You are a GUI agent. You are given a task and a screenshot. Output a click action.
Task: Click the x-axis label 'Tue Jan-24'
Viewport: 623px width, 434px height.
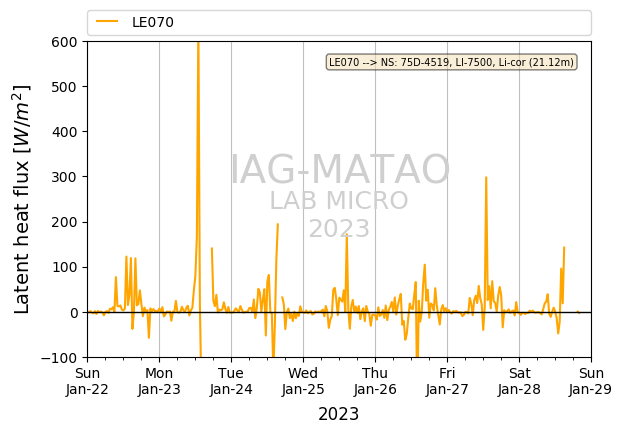point(231,381)
